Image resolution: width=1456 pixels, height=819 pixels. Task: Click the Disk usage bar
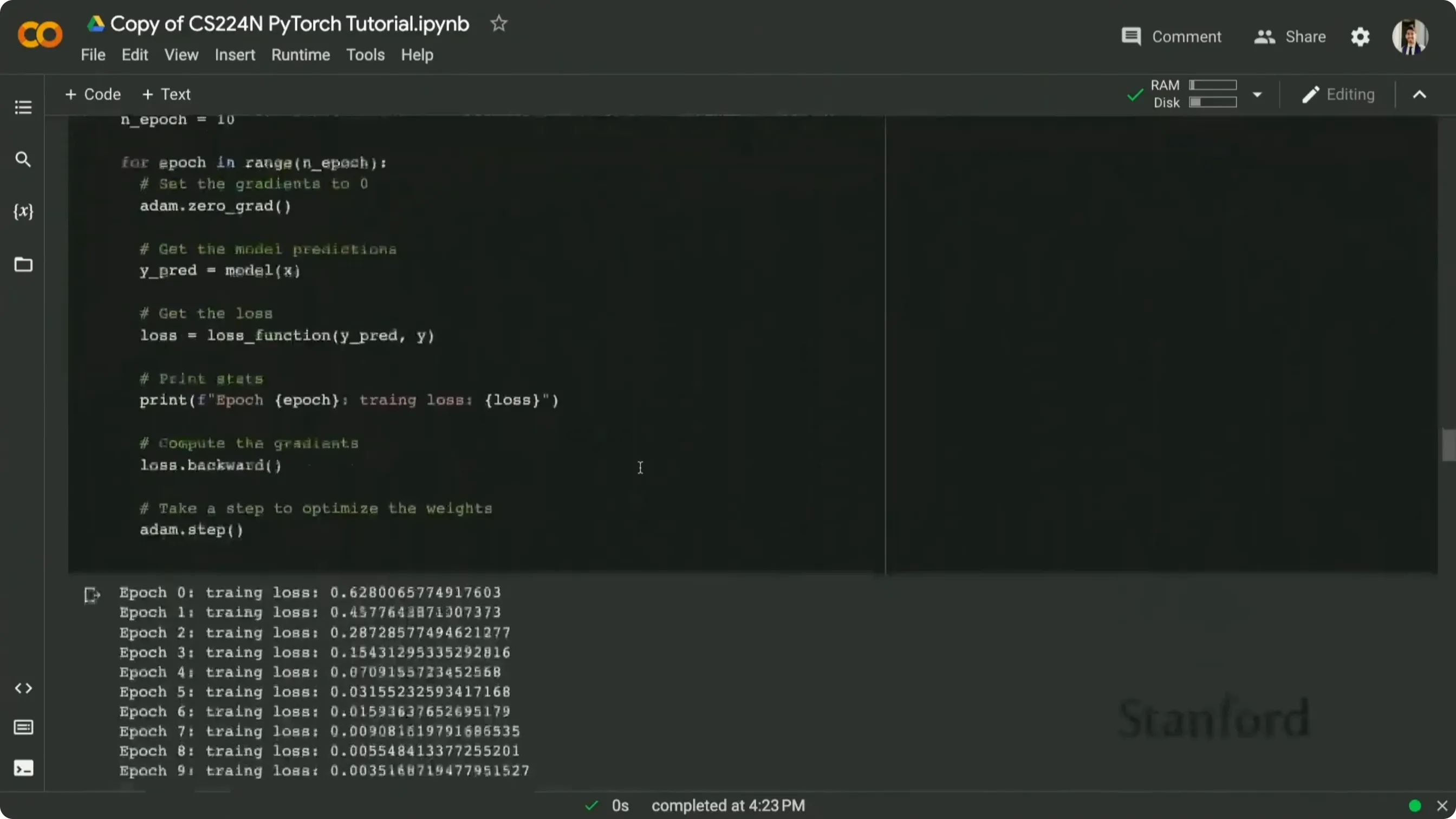(1212, 102)
